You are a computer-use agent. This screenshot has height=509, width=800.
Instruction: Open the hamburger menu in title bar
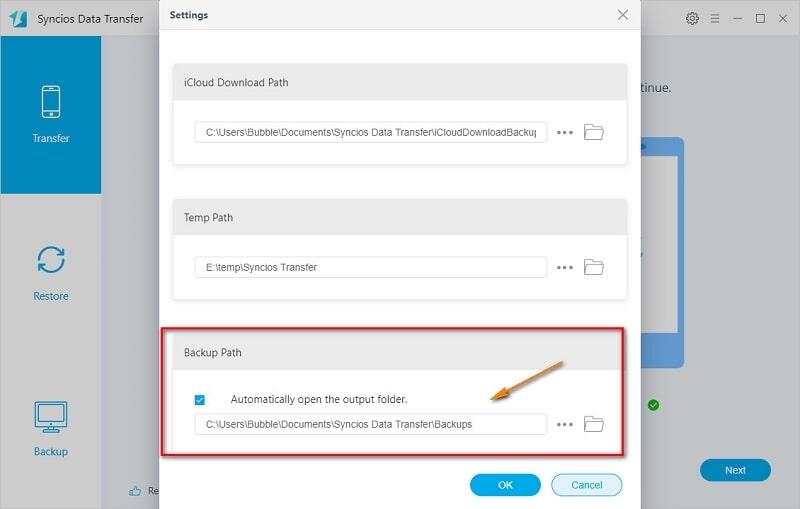click(715, 18)
